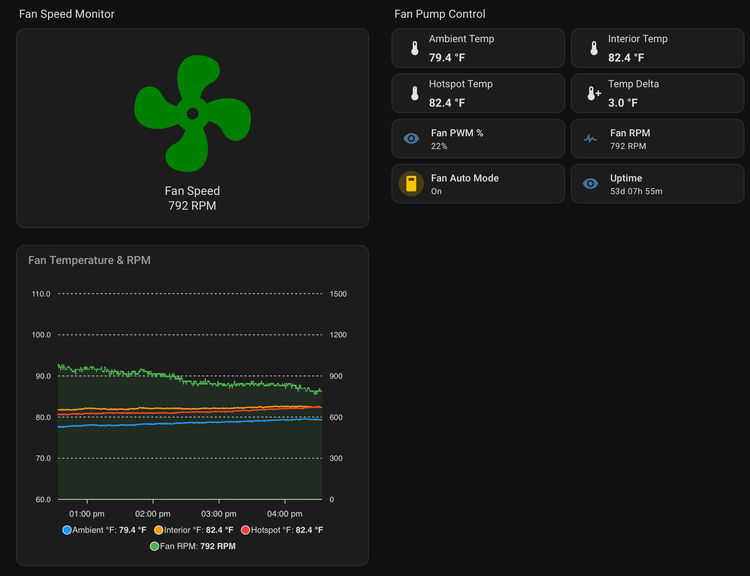Toggle the Fan Auto Mode yellow switch icon
Image resolution: width=750 pixels, height=576 pixels.
(411, 184)
